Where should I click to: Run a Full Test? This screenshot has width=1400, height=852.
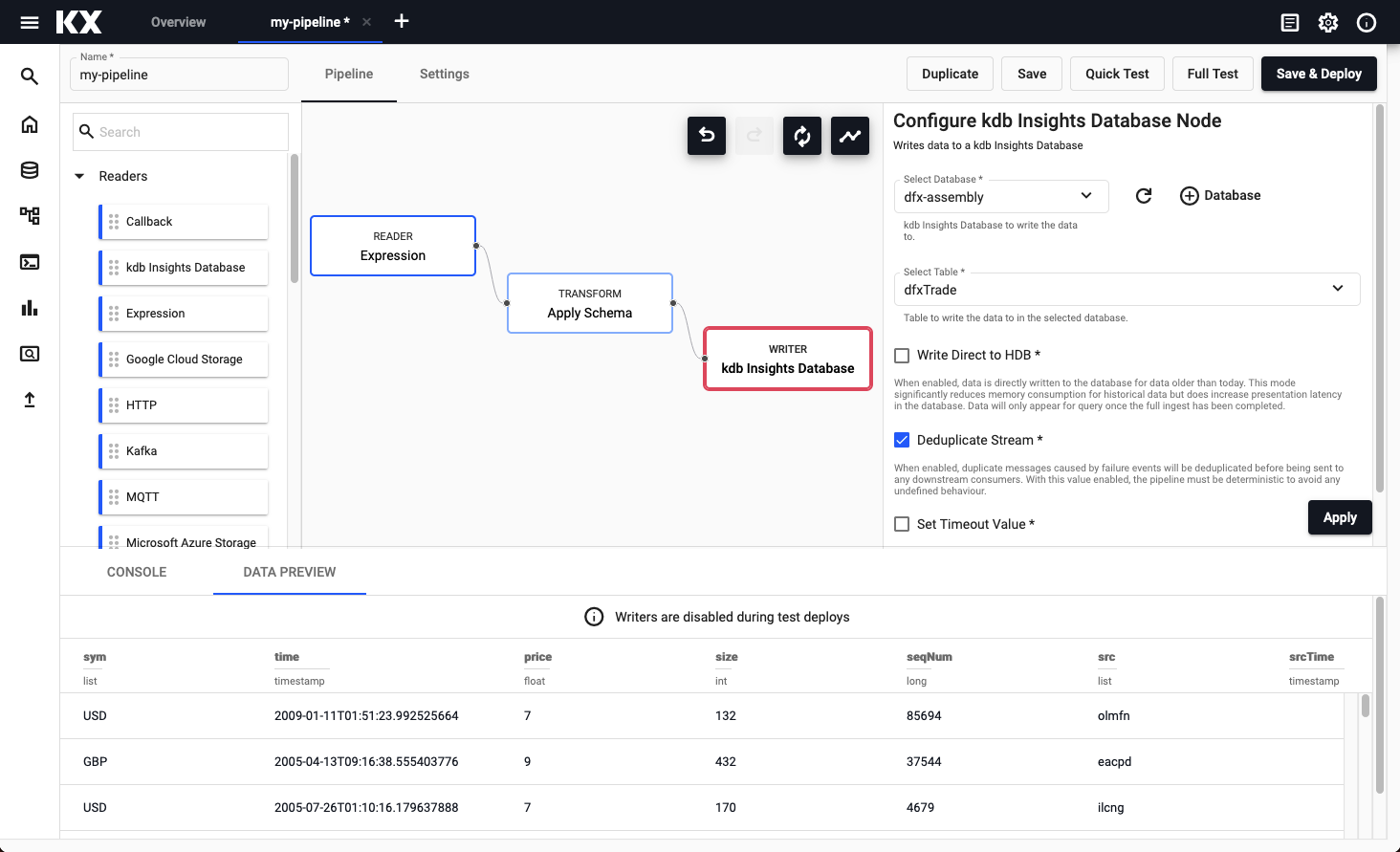click(x=1213, y=74)
